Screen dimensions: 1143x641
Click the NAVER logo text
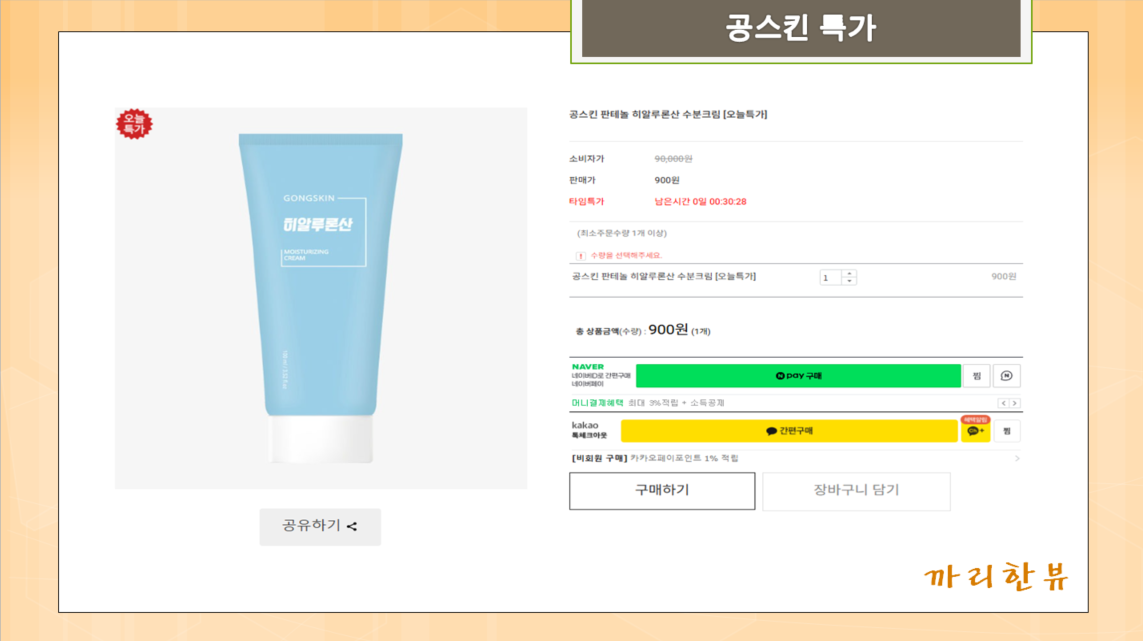tap(588, 367)
